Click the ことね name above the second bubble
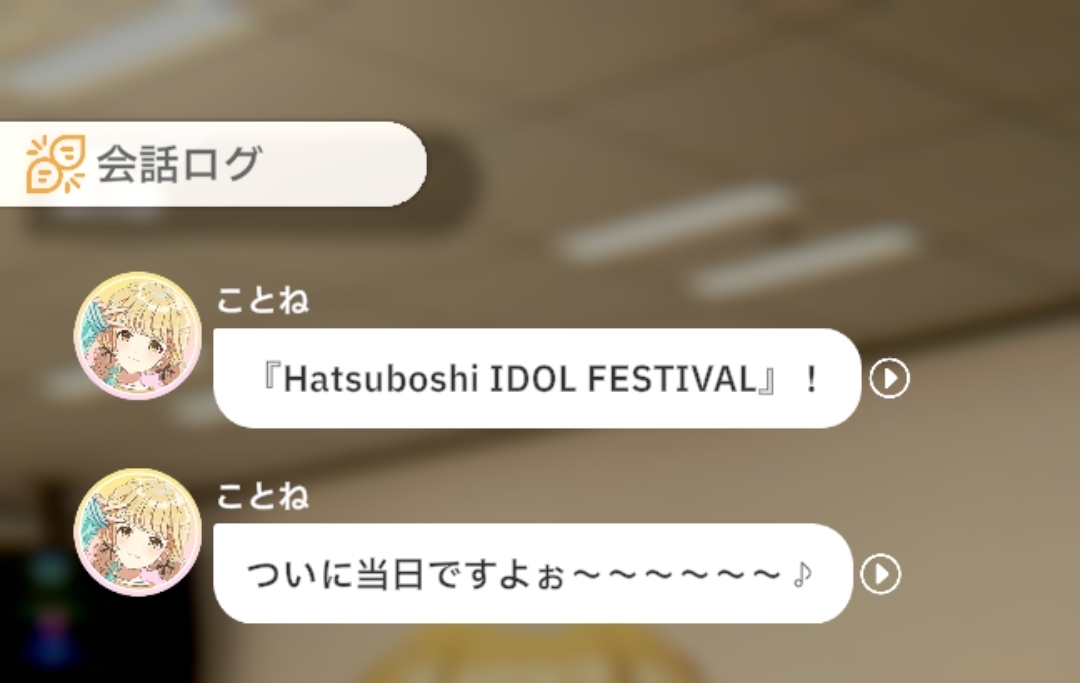1080x683 pixels. click(263, 497)
